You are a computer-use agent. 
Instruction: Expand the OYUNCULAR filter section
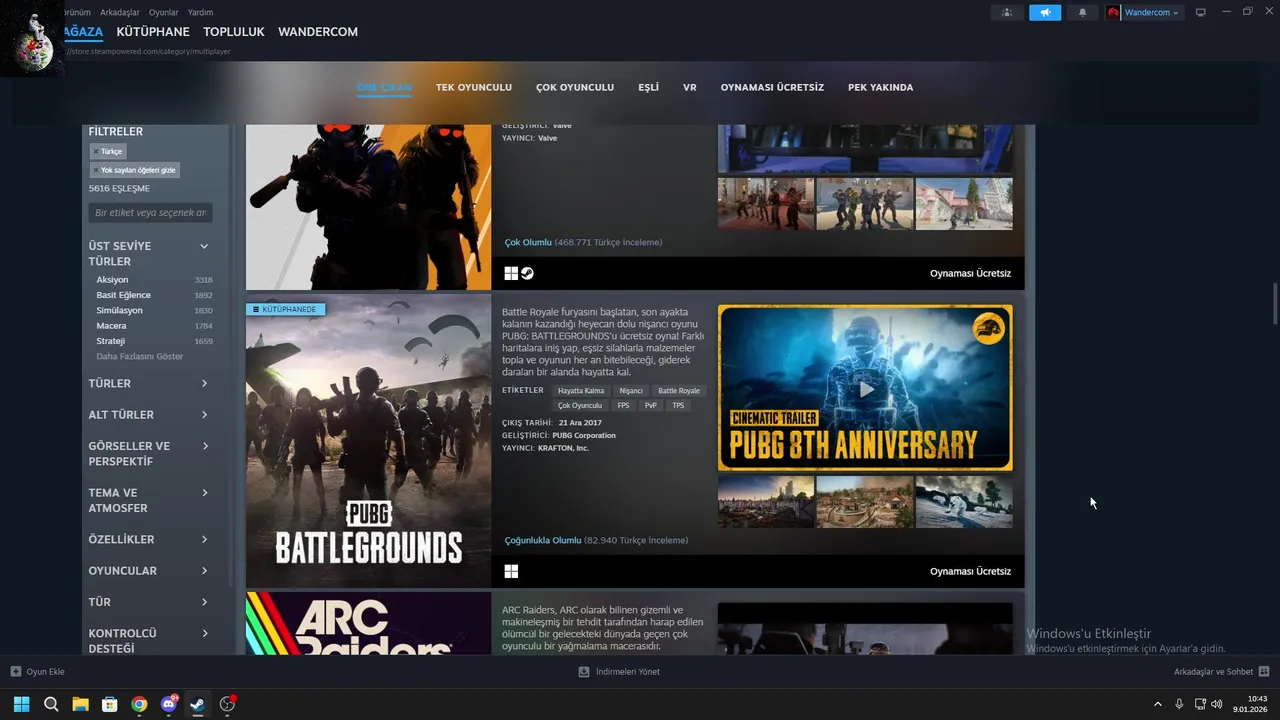149,570
